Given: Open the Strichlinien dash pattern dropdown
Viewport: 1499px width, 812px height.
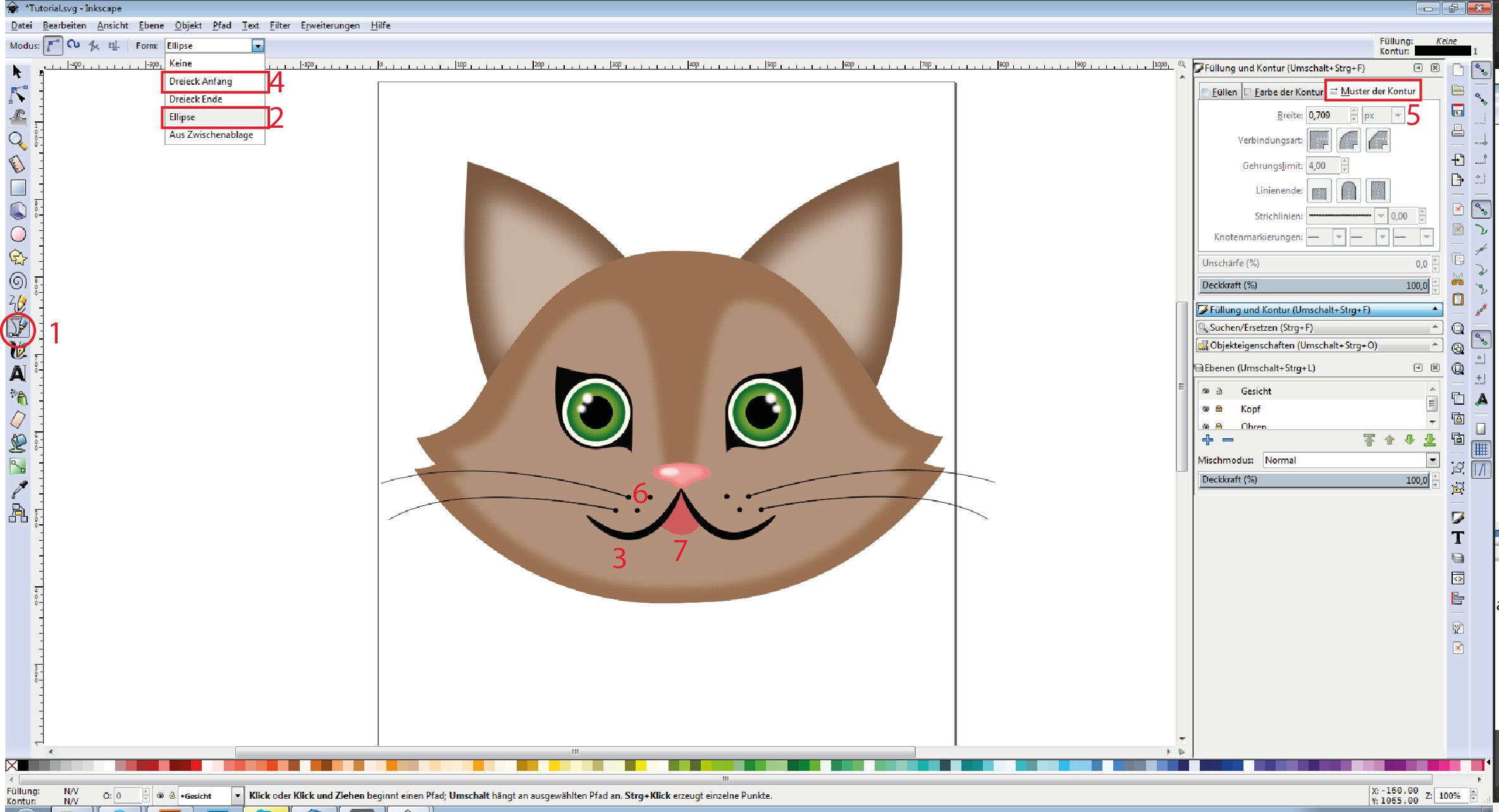Looking at the screenshot, I should coord(1381,216).
